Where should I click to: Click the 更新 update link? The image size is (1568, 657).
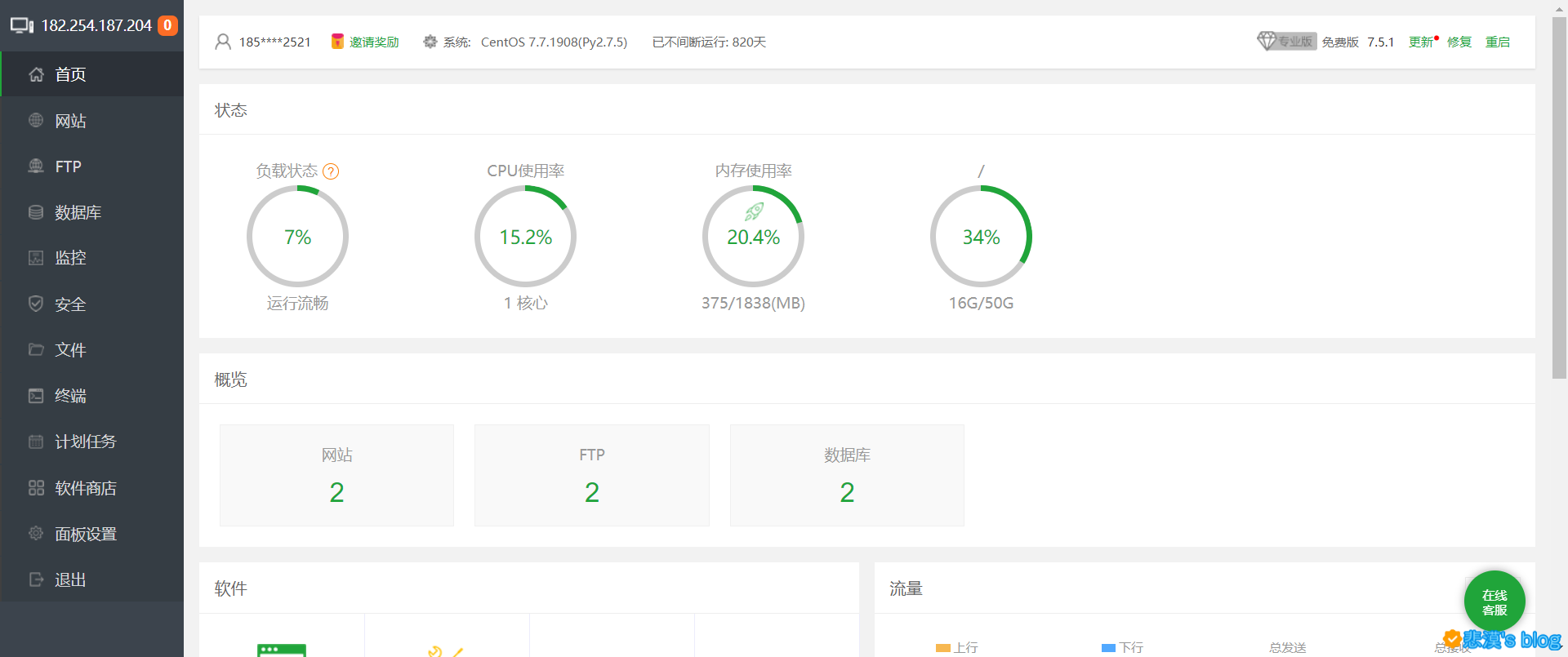pyautogui.click(x=1421, y=42)
